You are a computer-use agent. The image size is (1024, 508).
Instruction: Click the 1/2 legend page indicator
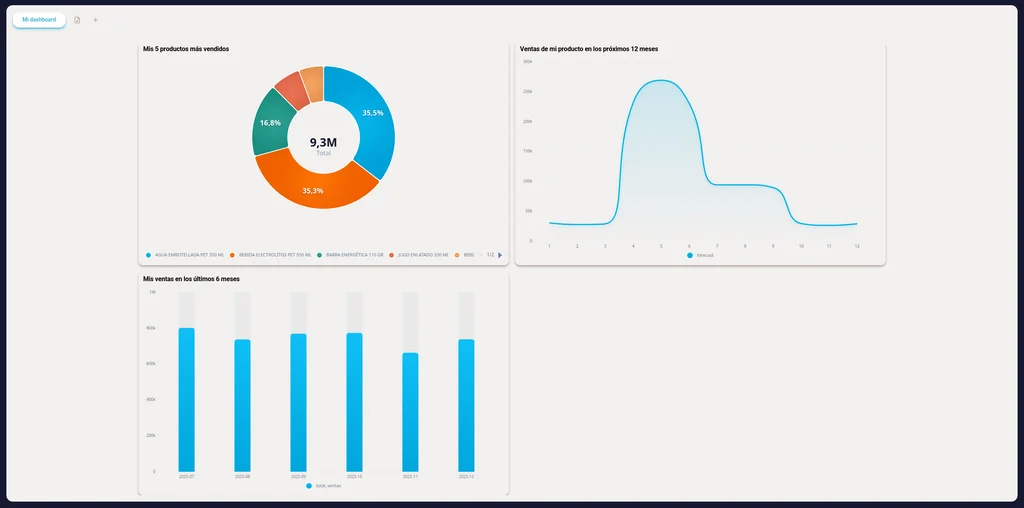tap(490, 255)
